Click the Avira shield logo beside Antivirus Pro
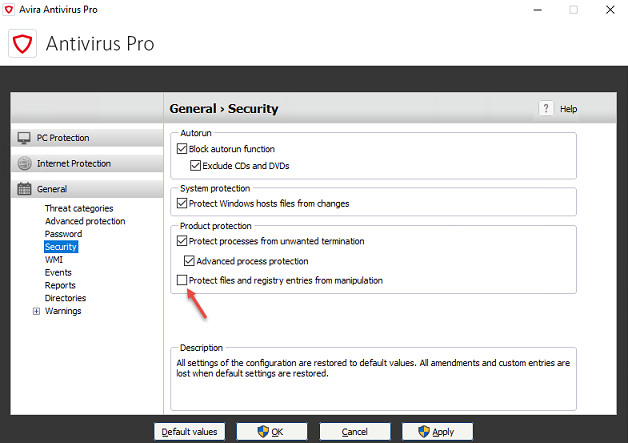 coord(22,43)
